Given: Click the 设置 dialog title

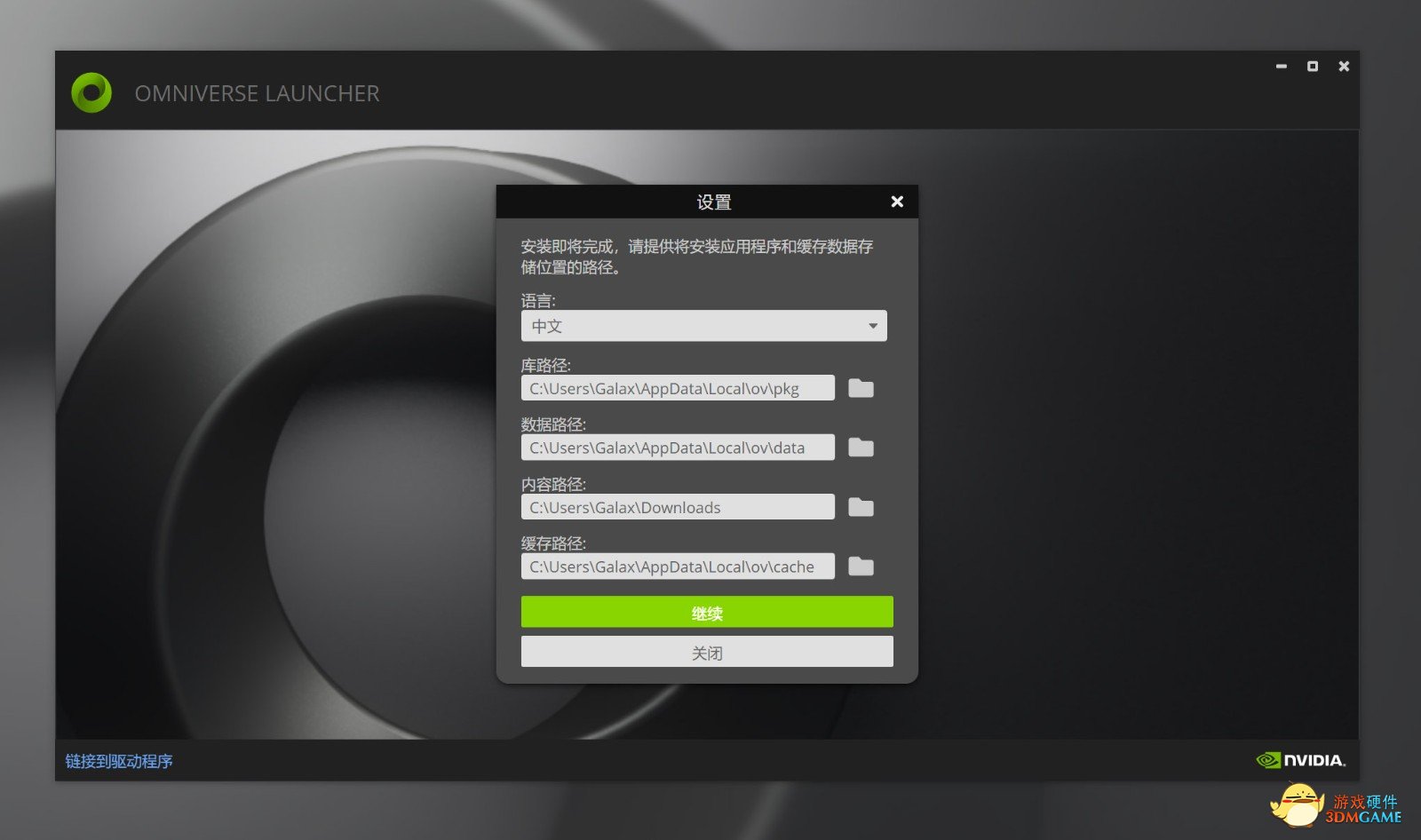Looking at the screenshot, I should (x=714, y=202).
